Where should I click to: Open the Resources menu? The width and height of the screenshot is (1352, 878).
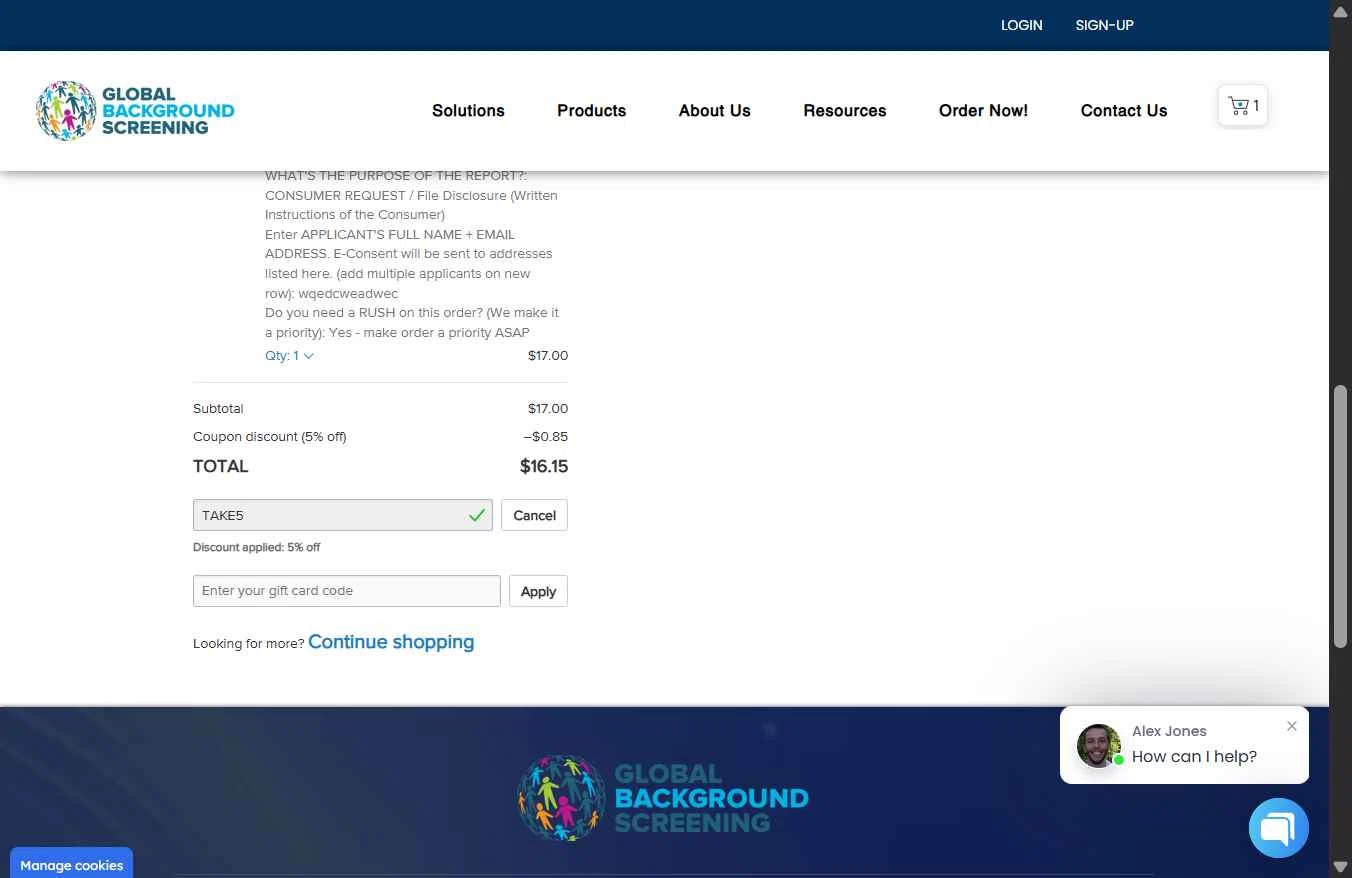click(x=844, y=111)
